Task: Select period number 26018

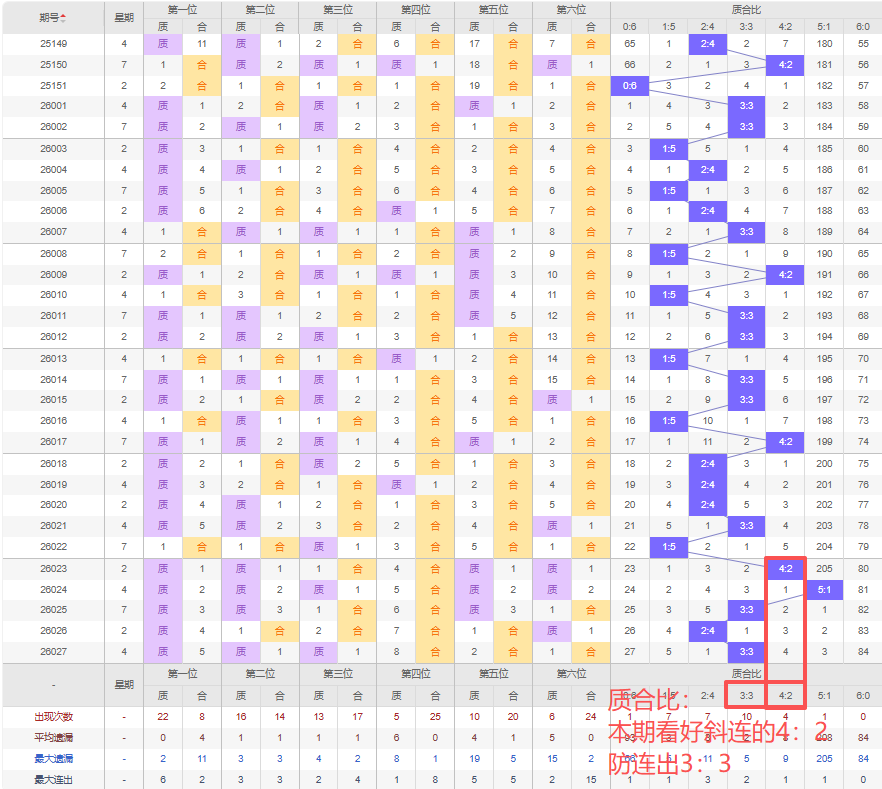Action: point(53,463)
